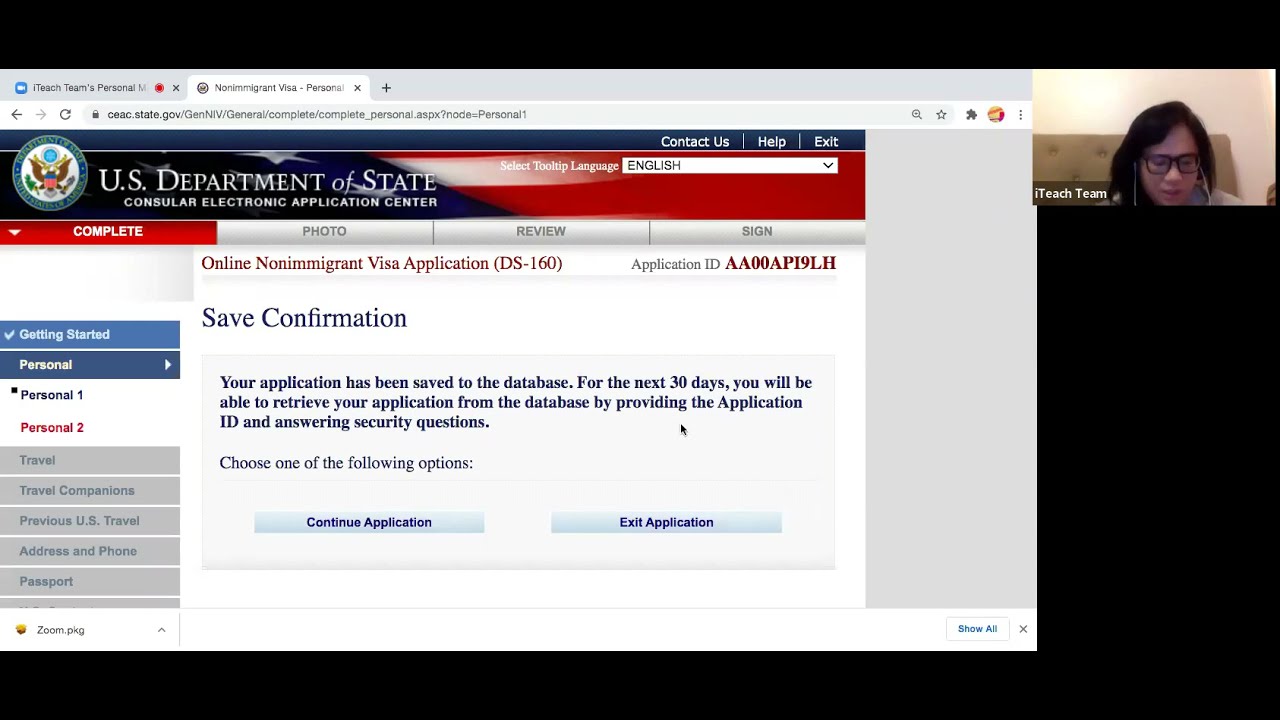Click Show All downloads

click(x=977, y=629)
